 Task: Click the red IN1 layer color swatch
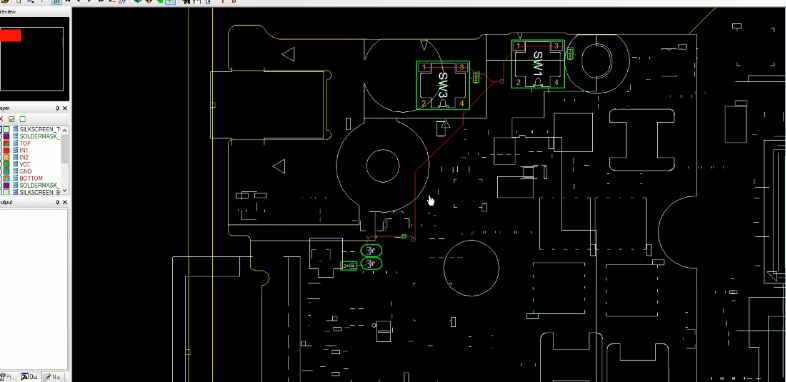[7, 150]
